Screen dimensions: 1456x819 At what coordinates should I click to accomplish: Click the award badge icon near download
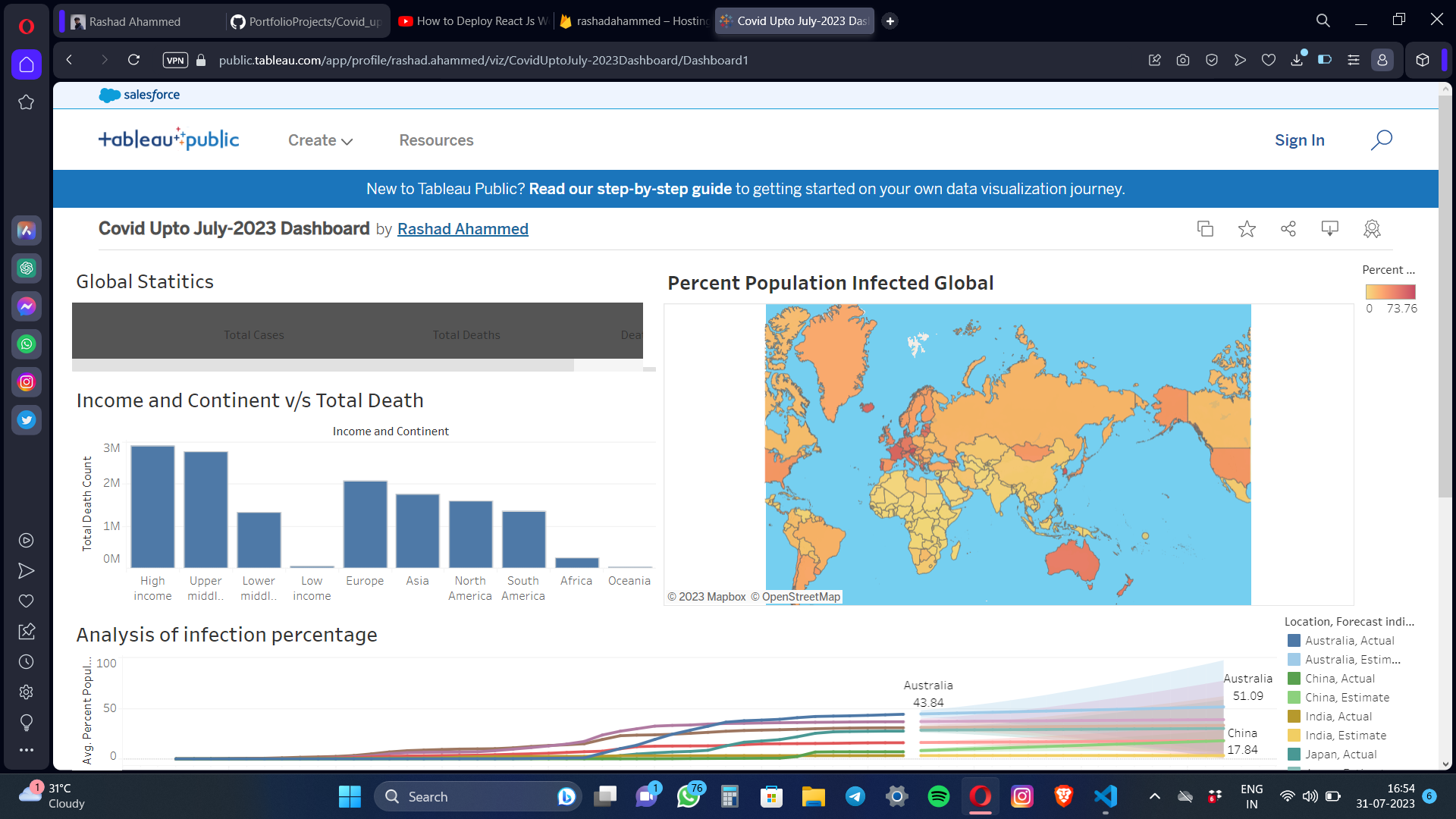click(1372, 228)
